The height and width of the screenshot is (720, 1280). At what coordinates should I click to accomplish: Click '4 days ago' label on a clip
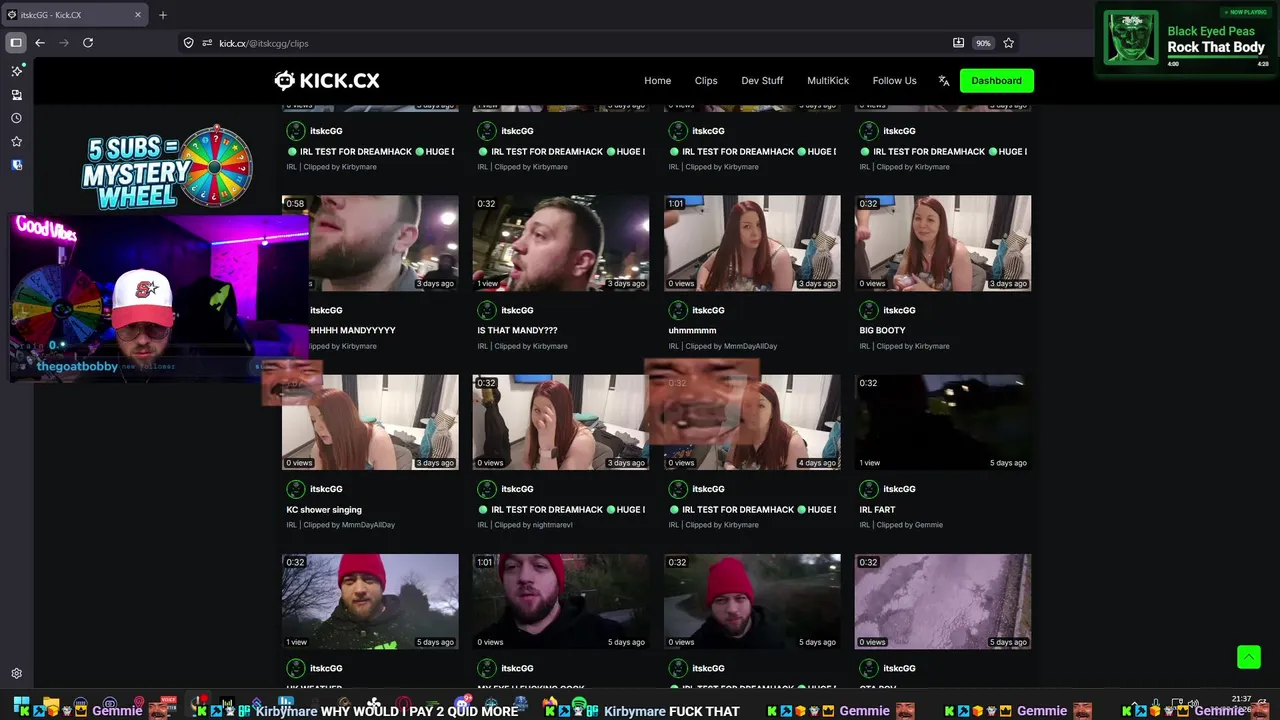coord(817,463)
